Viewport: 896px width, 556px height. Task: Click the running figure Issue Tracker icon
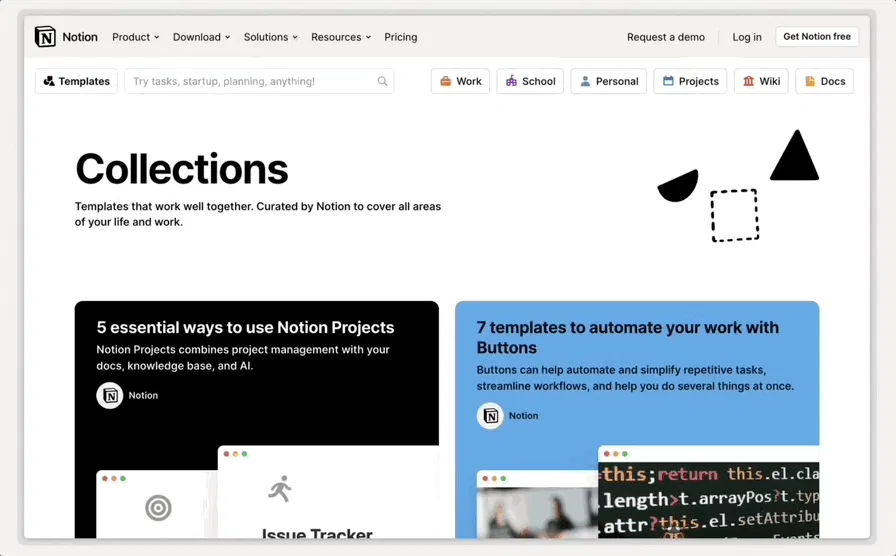point(280,489)
